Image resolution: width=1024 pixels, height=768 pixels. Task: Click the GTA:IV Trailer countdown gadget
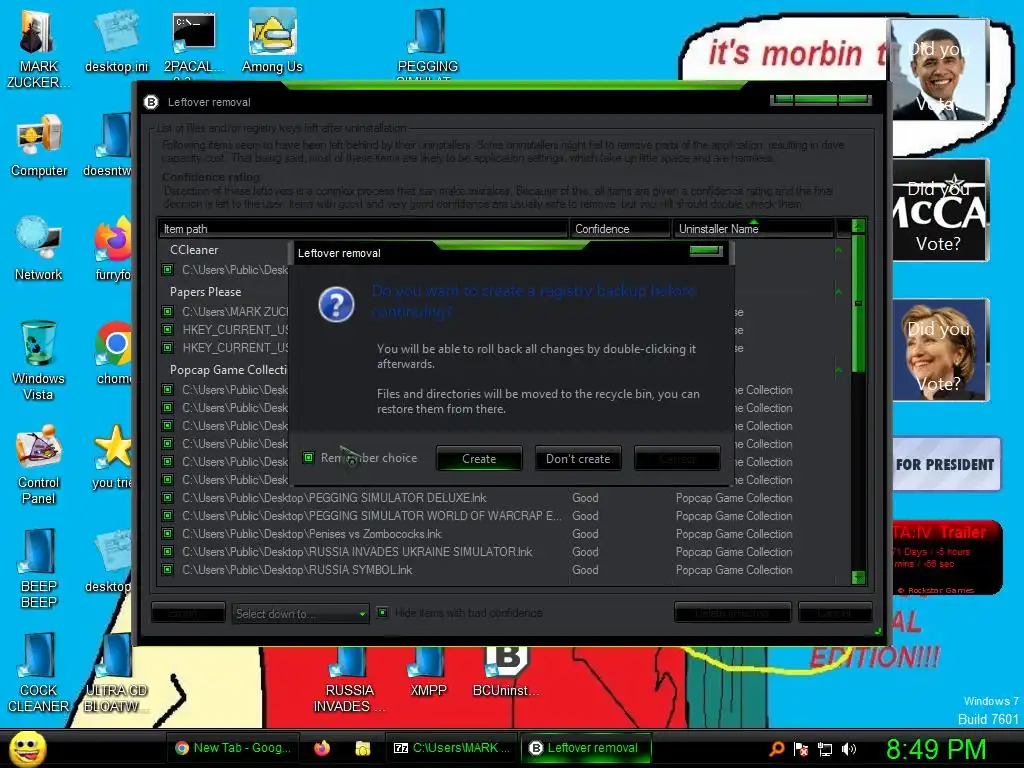[x=947, y=557]
